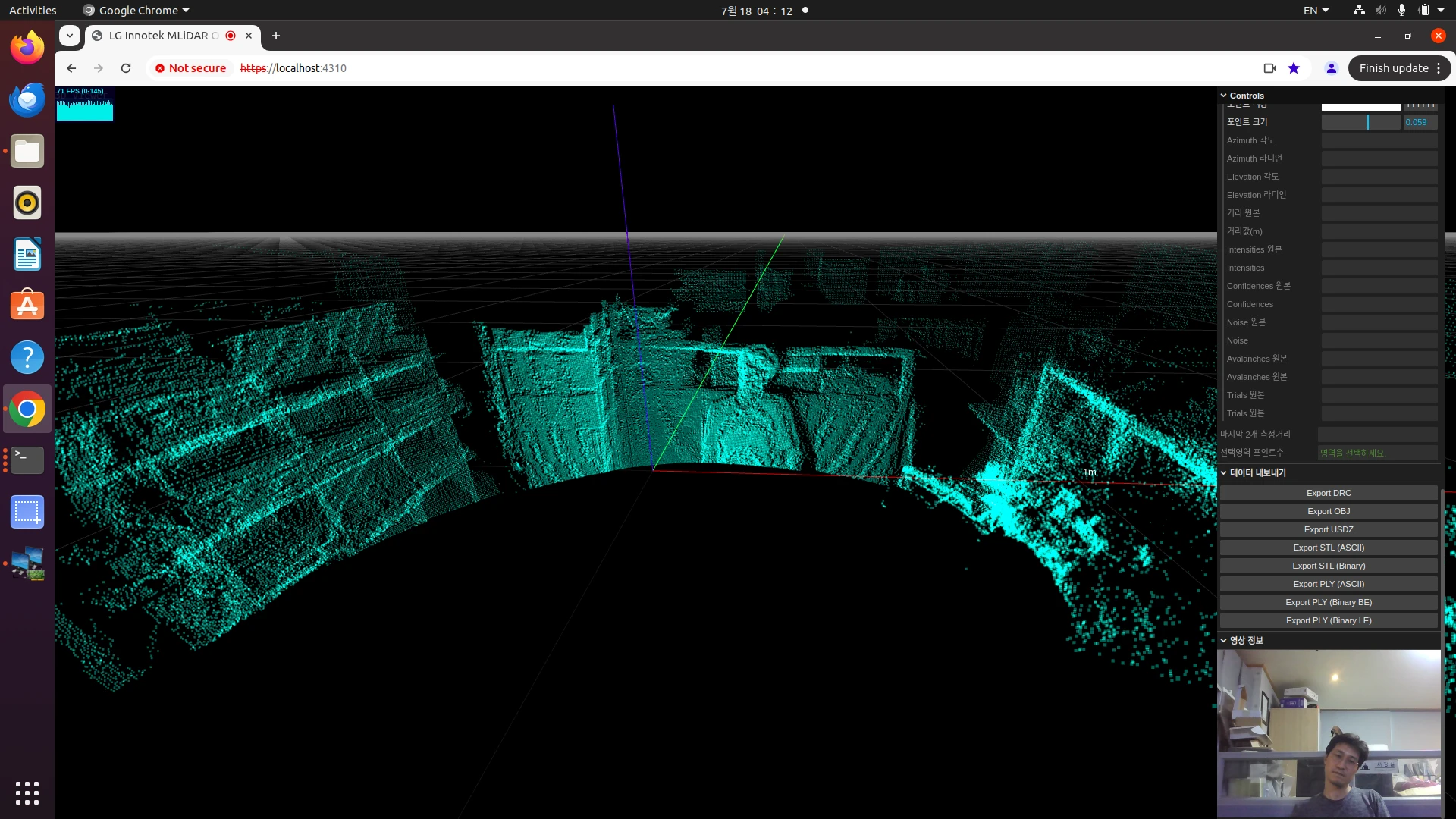Open camera permission indicator in address bar
The width and height of the screenshot is (1456, 819).
click(x=1269, y=68)
